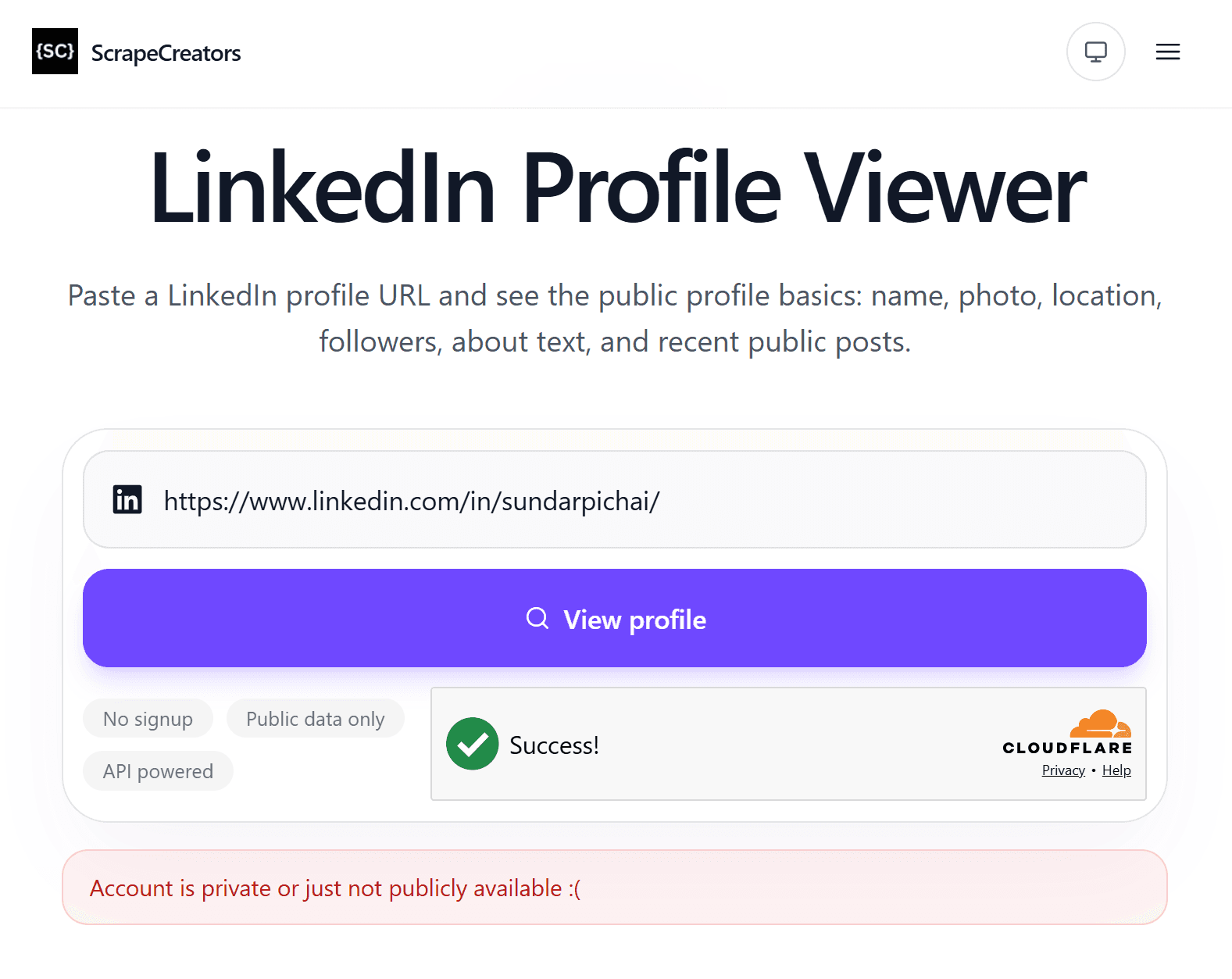Click the LinkedIn Profile Viewer heading
The width and height of the screenshot is (1232, 979).
[617, 188]
